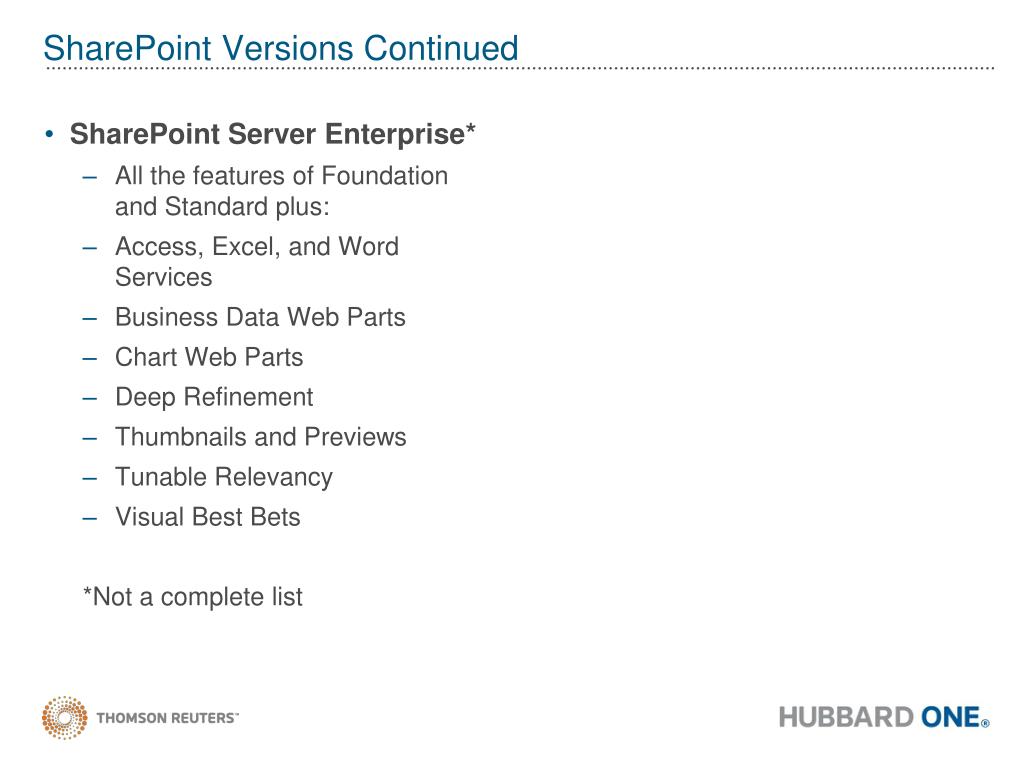Click the blue ONE word in logo
This screenshot has width=1024, height=768.
coord(949,718)
